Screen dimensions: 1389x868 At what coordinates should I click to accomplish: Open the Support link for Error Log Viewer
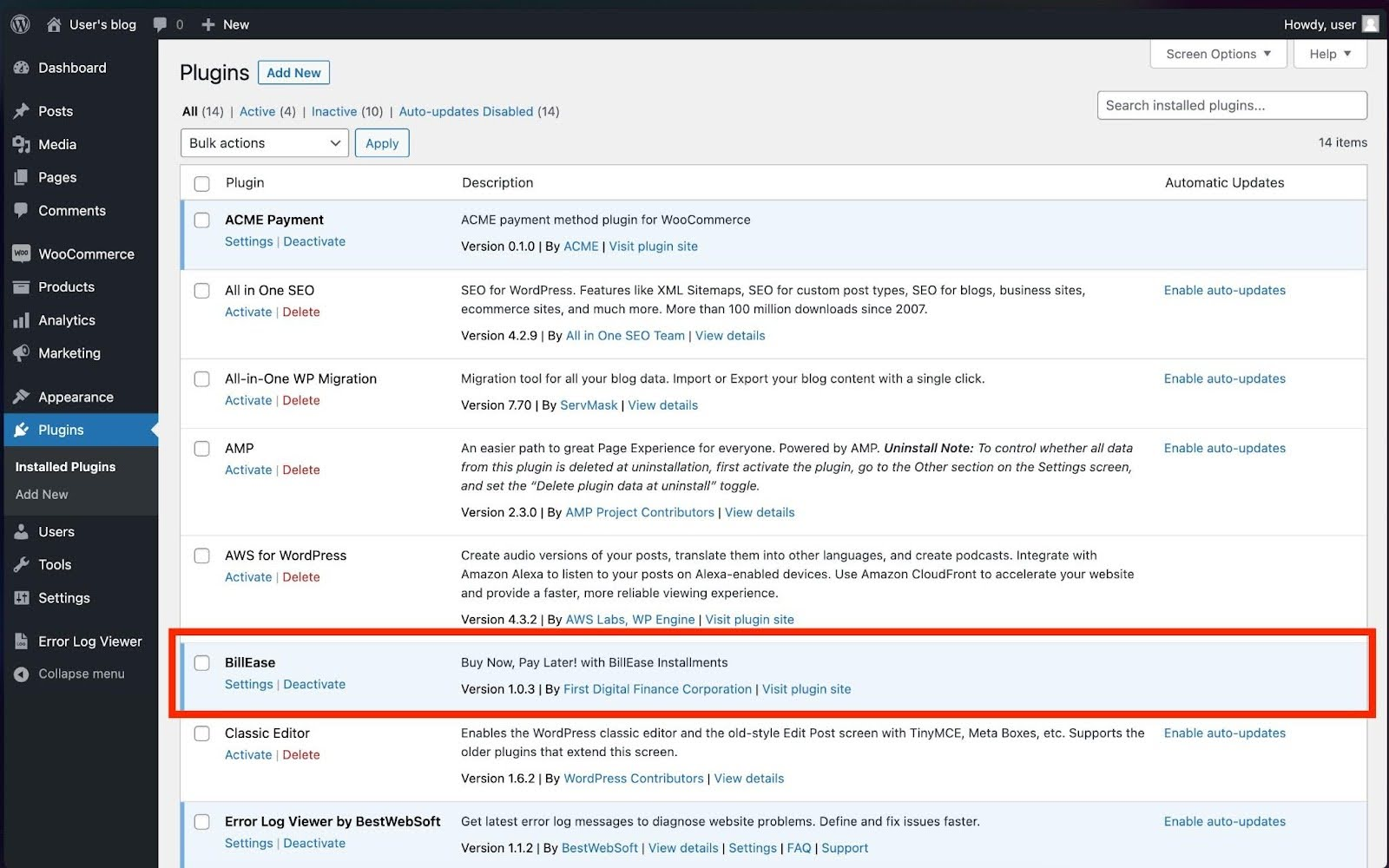pos(845,848)
